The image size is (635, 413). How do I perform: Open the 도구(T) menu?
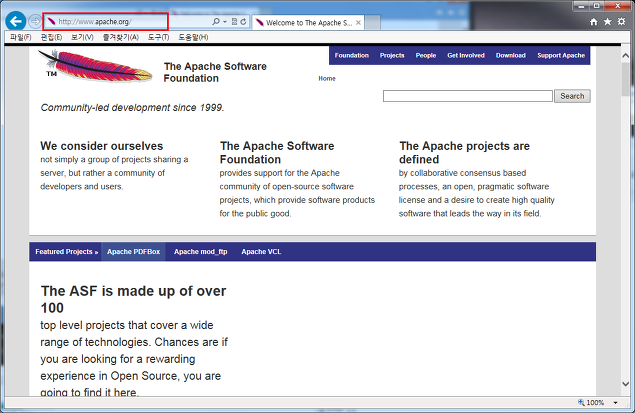(158, 37)
